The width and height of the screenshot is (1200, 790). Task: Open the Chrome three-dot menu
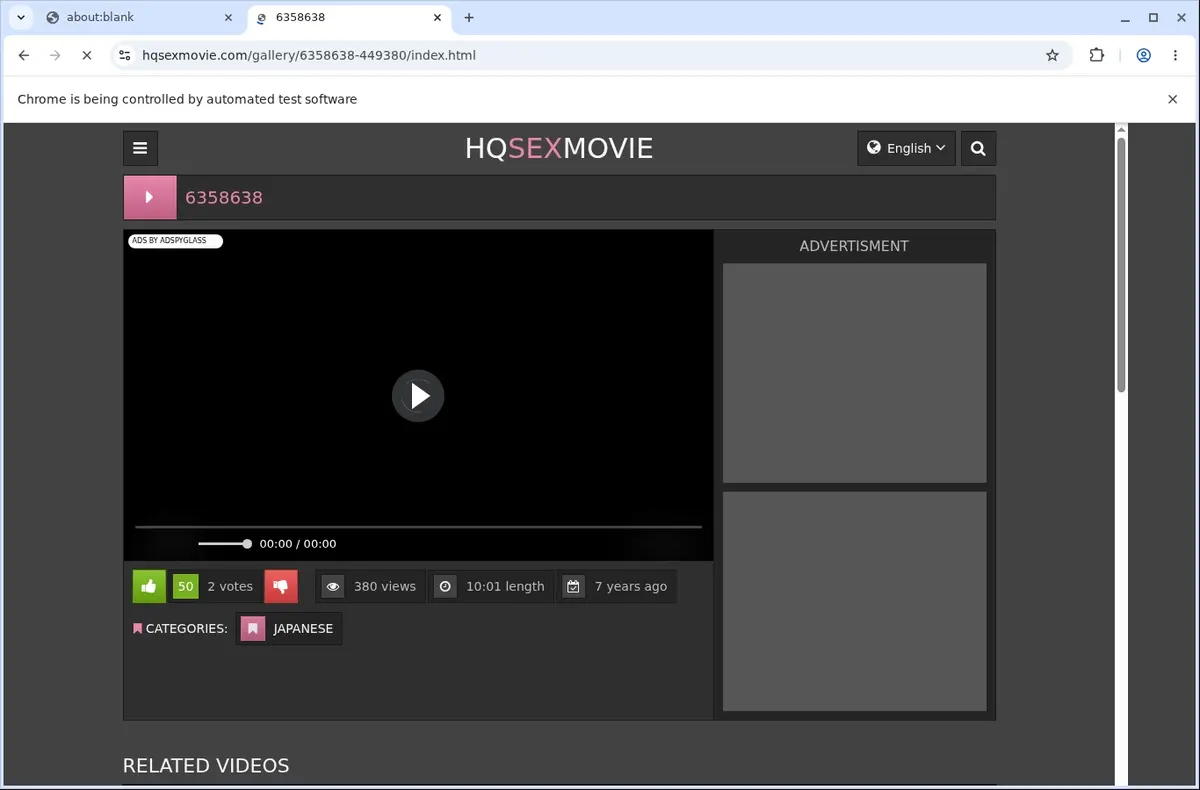(x=1175, y=55)
